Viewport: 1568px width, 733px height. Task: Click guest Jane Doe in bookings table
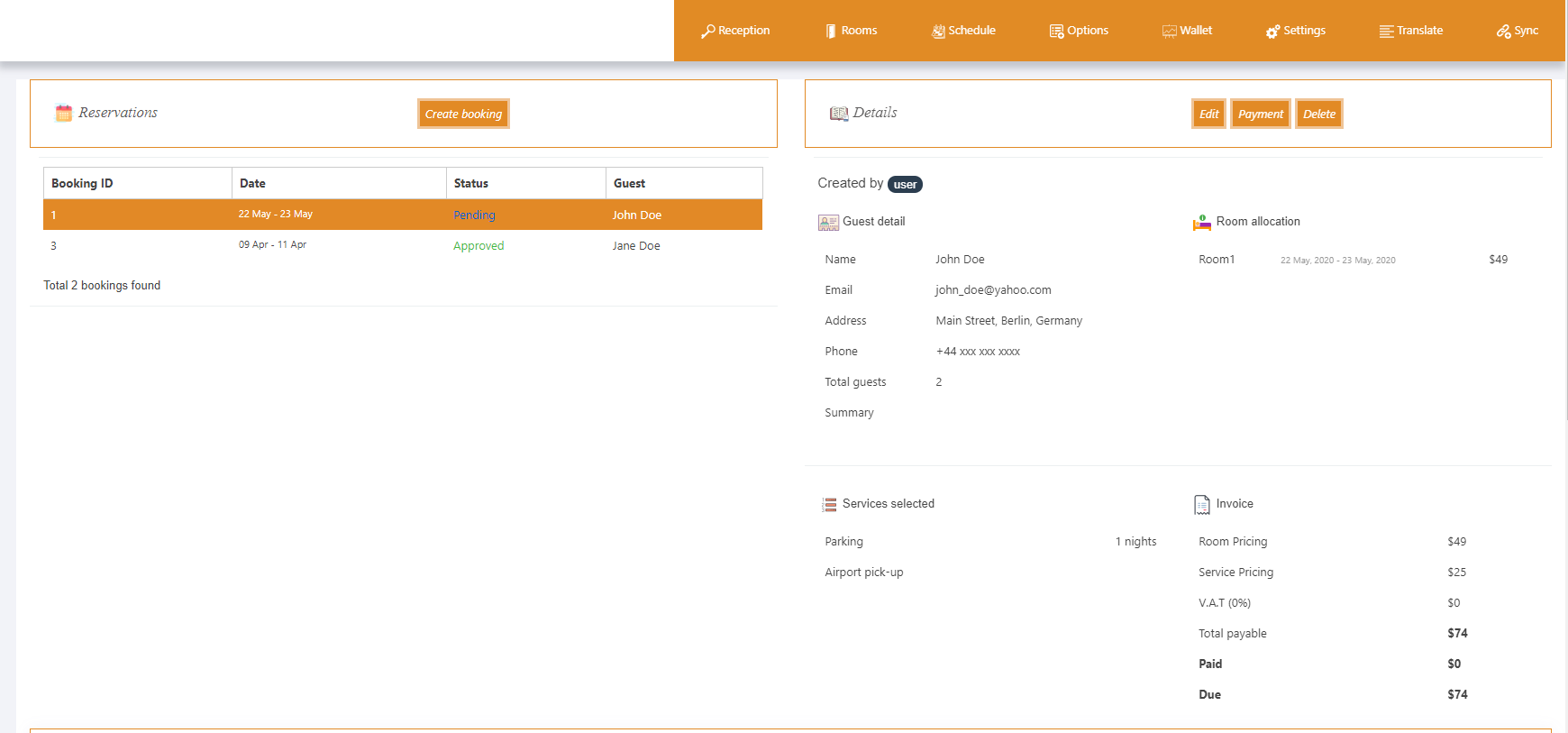636,246
